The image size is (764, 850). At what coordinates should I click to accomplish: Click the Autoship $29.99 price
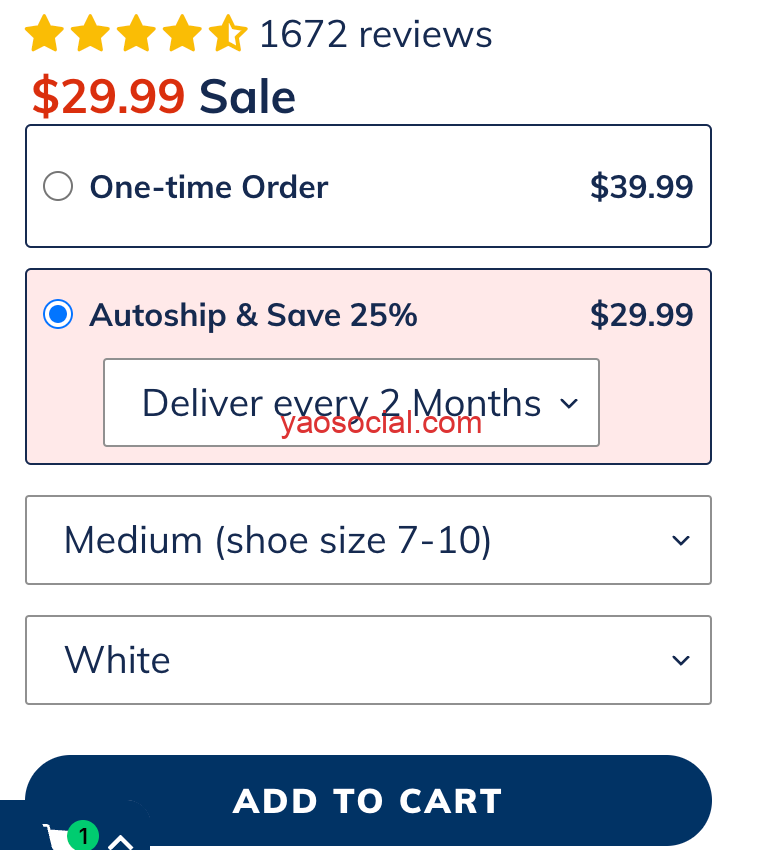[641, 316]
